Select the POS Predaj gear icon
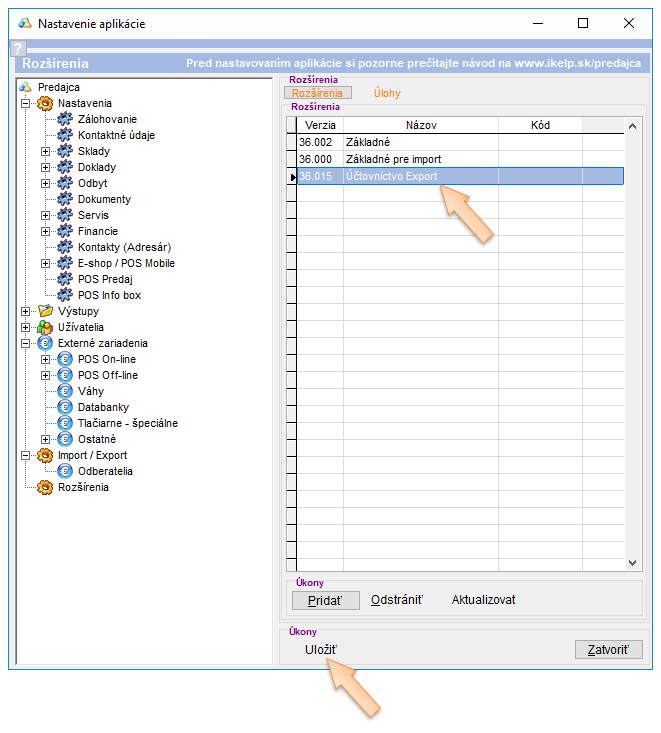Screen dimensions: 661x733 point(66,279)
